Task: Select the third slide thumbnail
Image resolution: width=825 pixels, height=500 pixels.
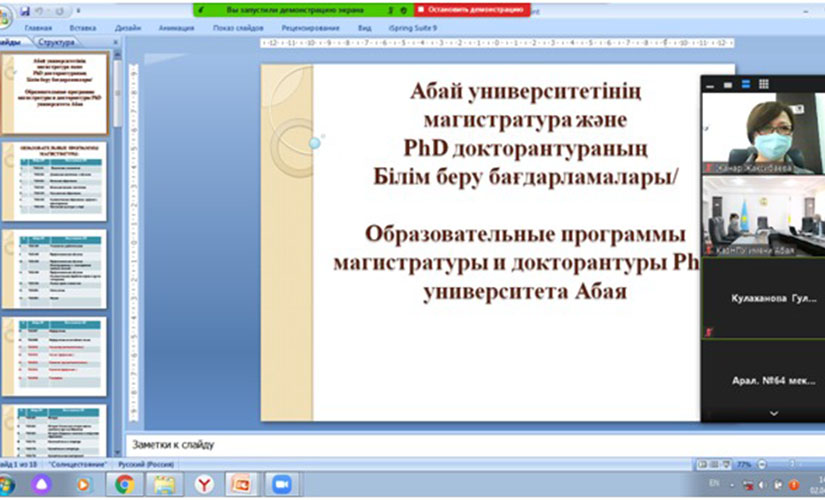Action: coord(55,269)
